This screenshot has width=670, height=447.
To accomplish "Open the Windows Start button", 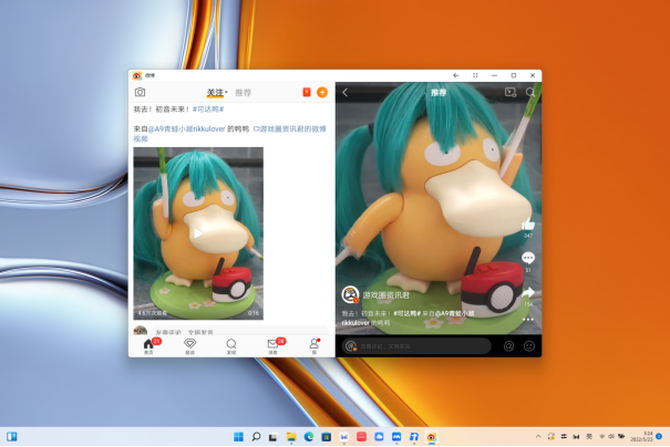I will click(238, 437).
